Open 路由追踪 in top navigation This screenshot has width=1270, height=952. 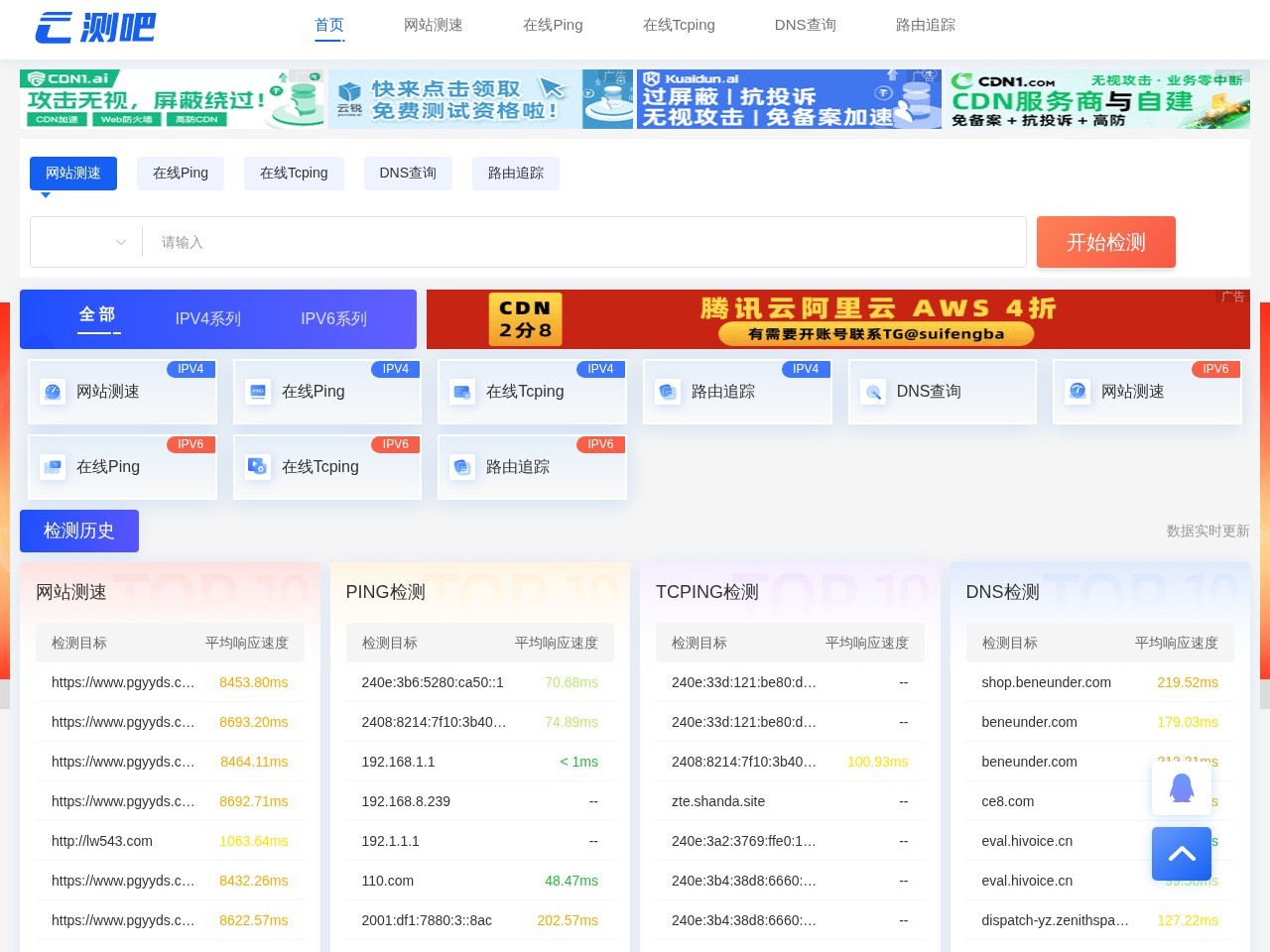click(925, 25)
